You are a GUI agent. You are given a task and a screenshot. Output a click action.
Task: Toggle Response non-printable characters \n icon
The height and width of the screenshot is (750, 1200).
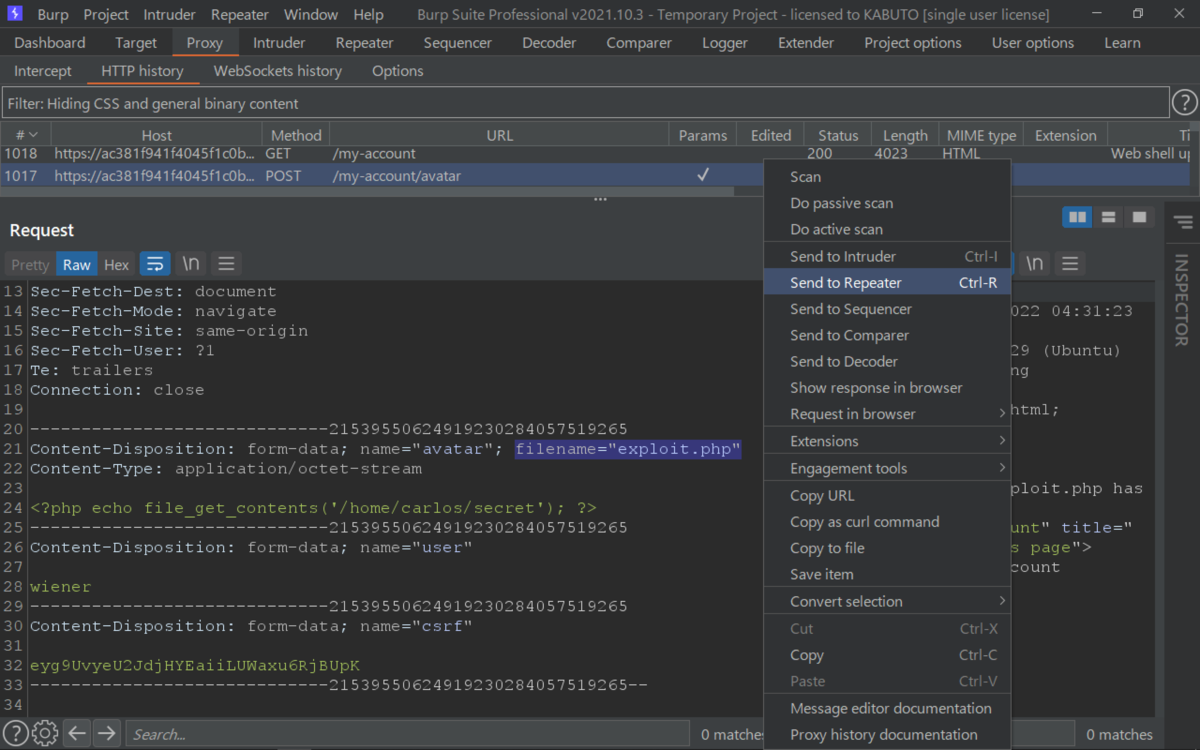(1035, 264)
